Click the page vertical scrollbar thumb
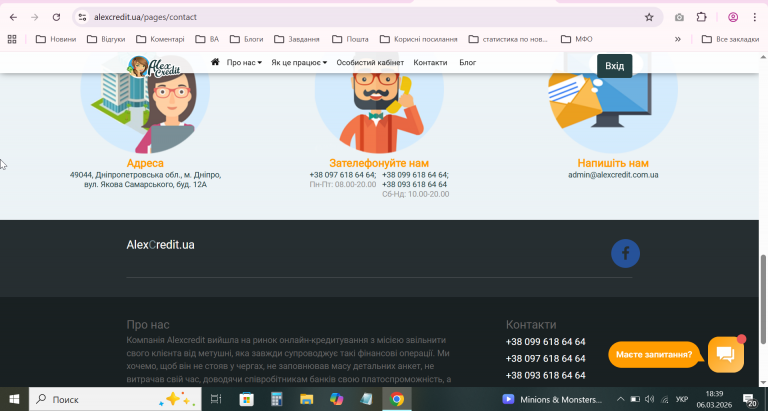This screenshot has width=768, height=411. tap(763, 299)
